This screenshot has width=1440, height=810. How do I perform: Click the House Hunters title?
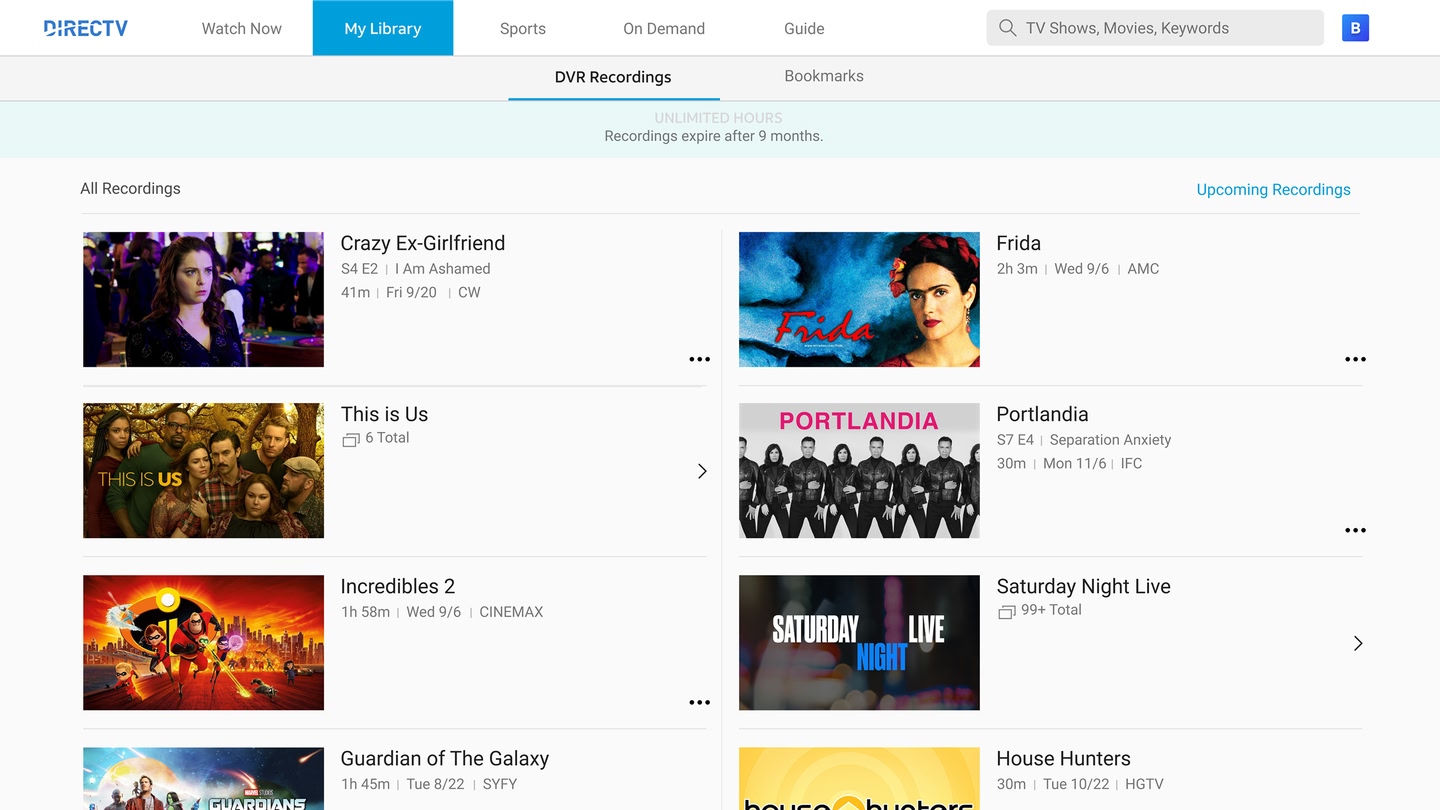tap(1063, 758)
